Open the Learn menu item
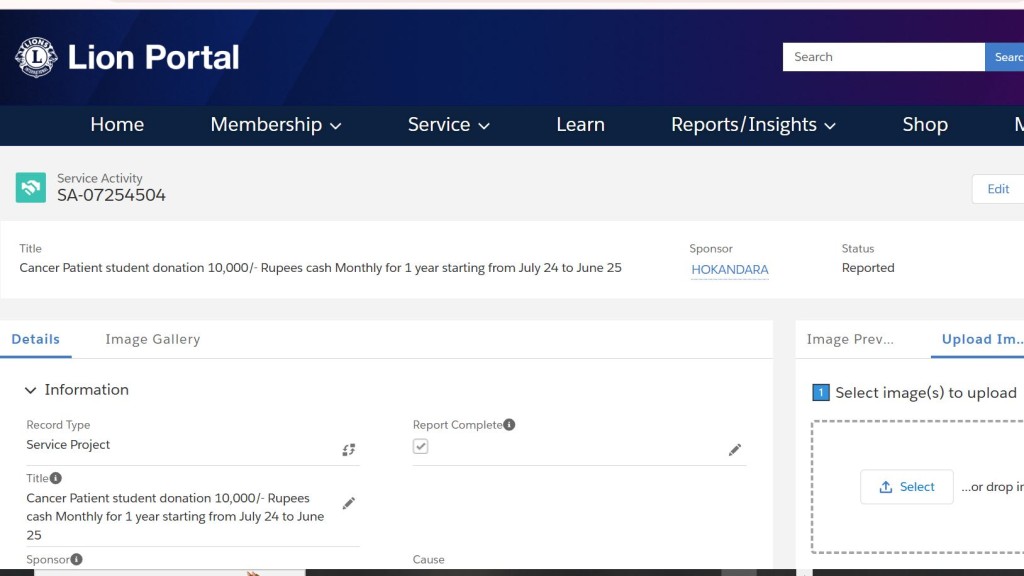This screenshot has height=576, width=1024. (x=581, y=125)
